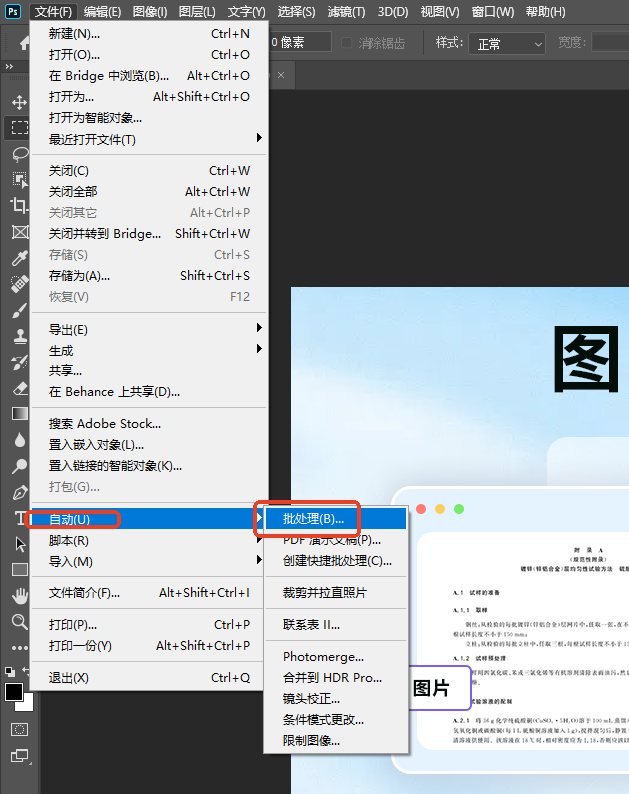Reset default foreground and background colors
The width and height of the screenshot is (629, 794).
(x=9, y=671)
